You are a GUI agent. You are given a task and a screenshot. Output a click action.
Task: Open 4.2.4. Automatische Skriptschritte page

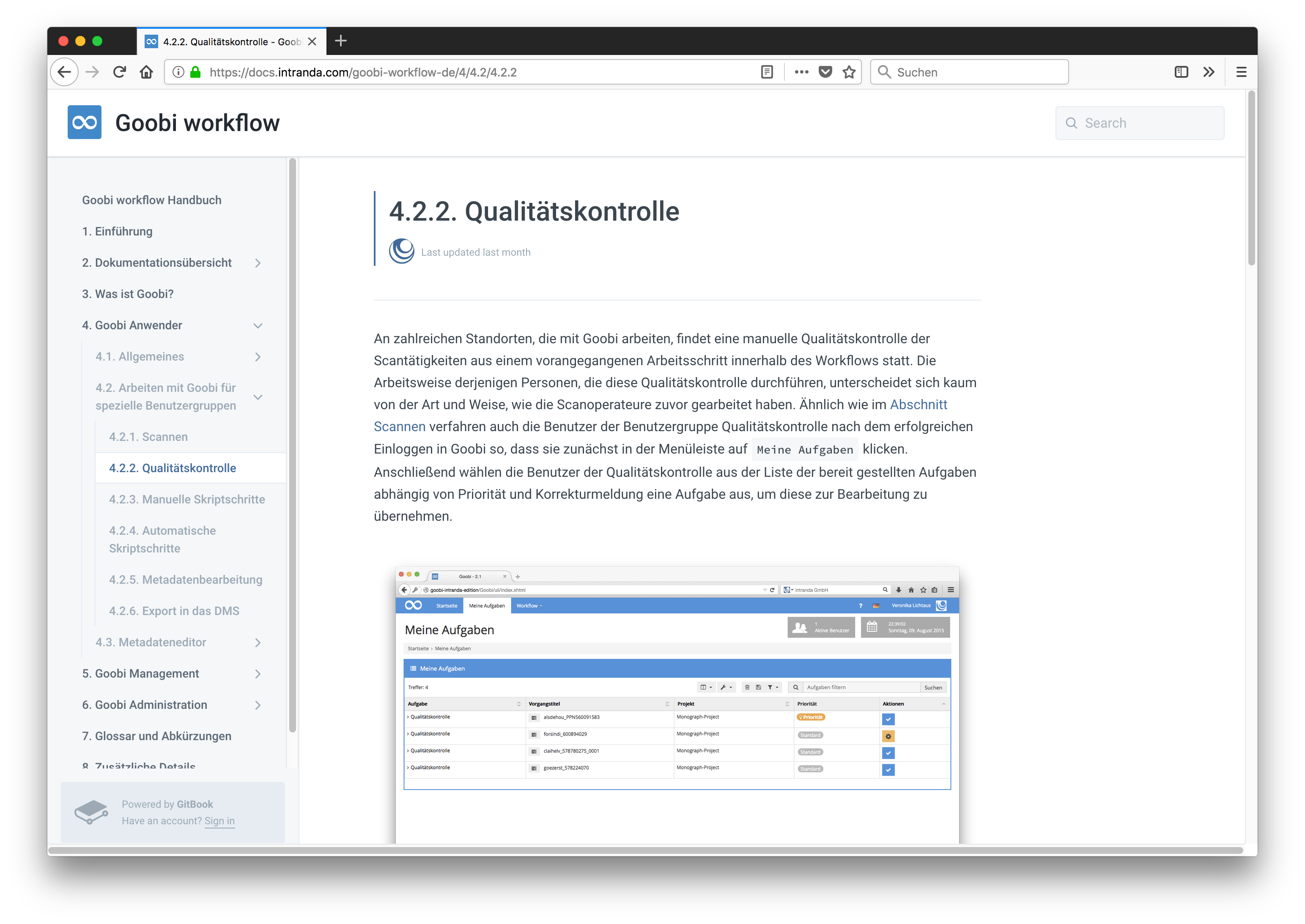162,539
